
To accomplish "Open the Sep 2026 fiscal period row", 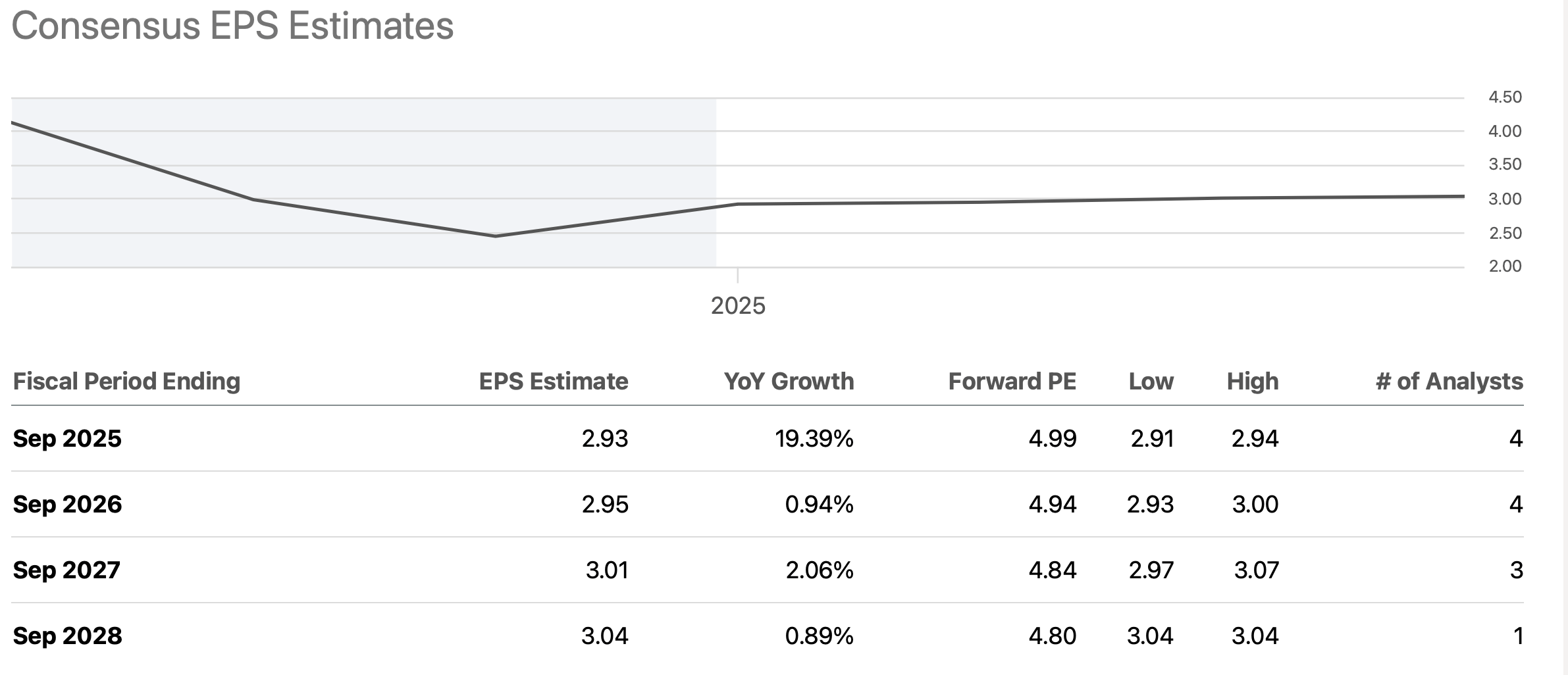I will click(67, 505).
